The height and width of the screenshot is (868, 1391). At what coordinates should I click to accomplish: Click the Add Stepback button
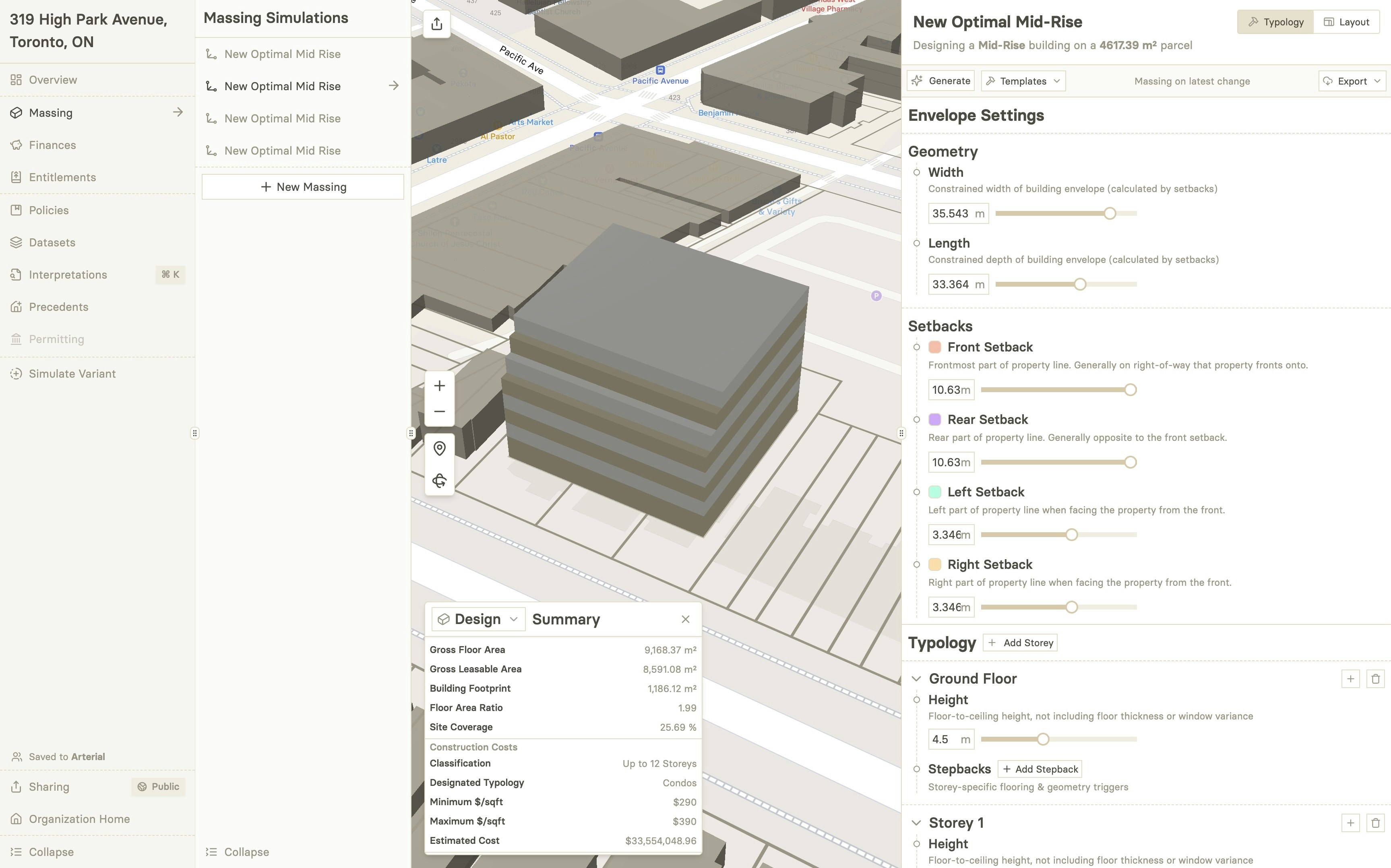[x=1040, y=769]
